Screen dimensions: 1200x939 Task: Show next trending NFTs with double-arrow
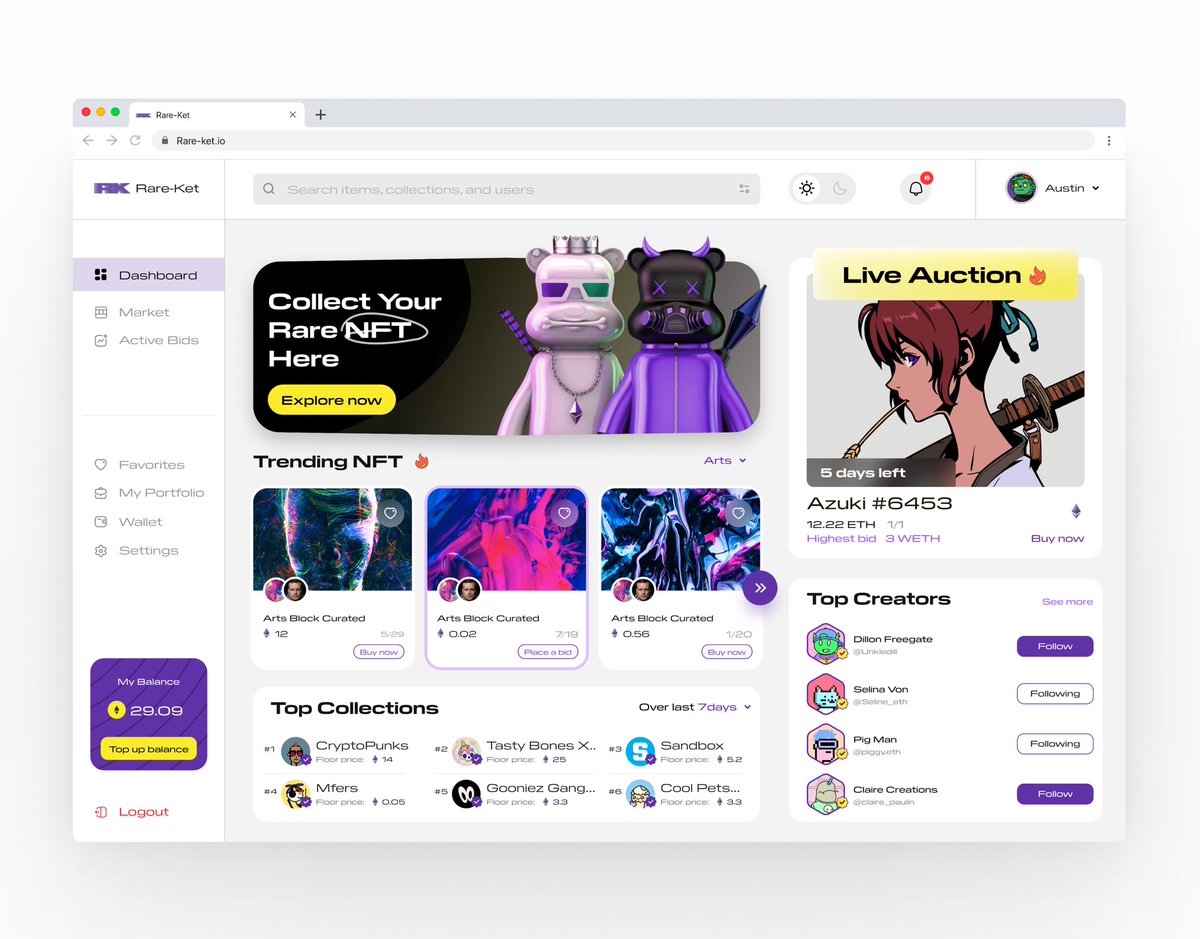[x=760, y=588]
